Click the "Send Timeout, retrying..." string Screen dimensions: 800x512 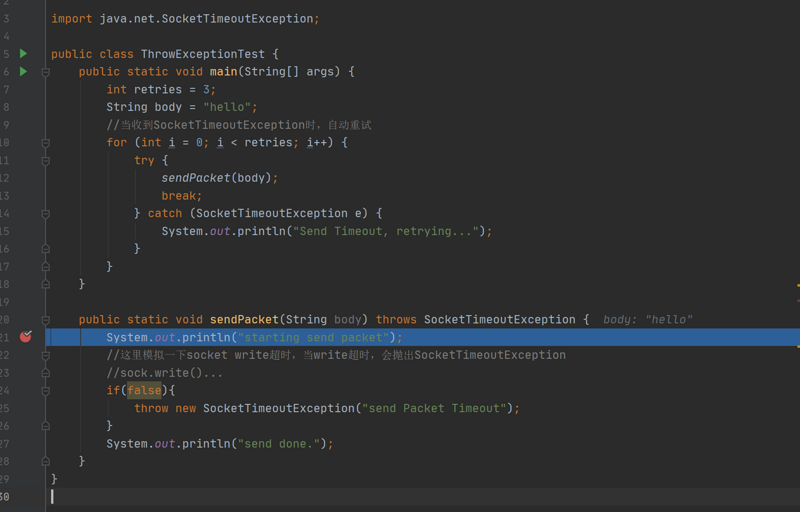point(386,232)
